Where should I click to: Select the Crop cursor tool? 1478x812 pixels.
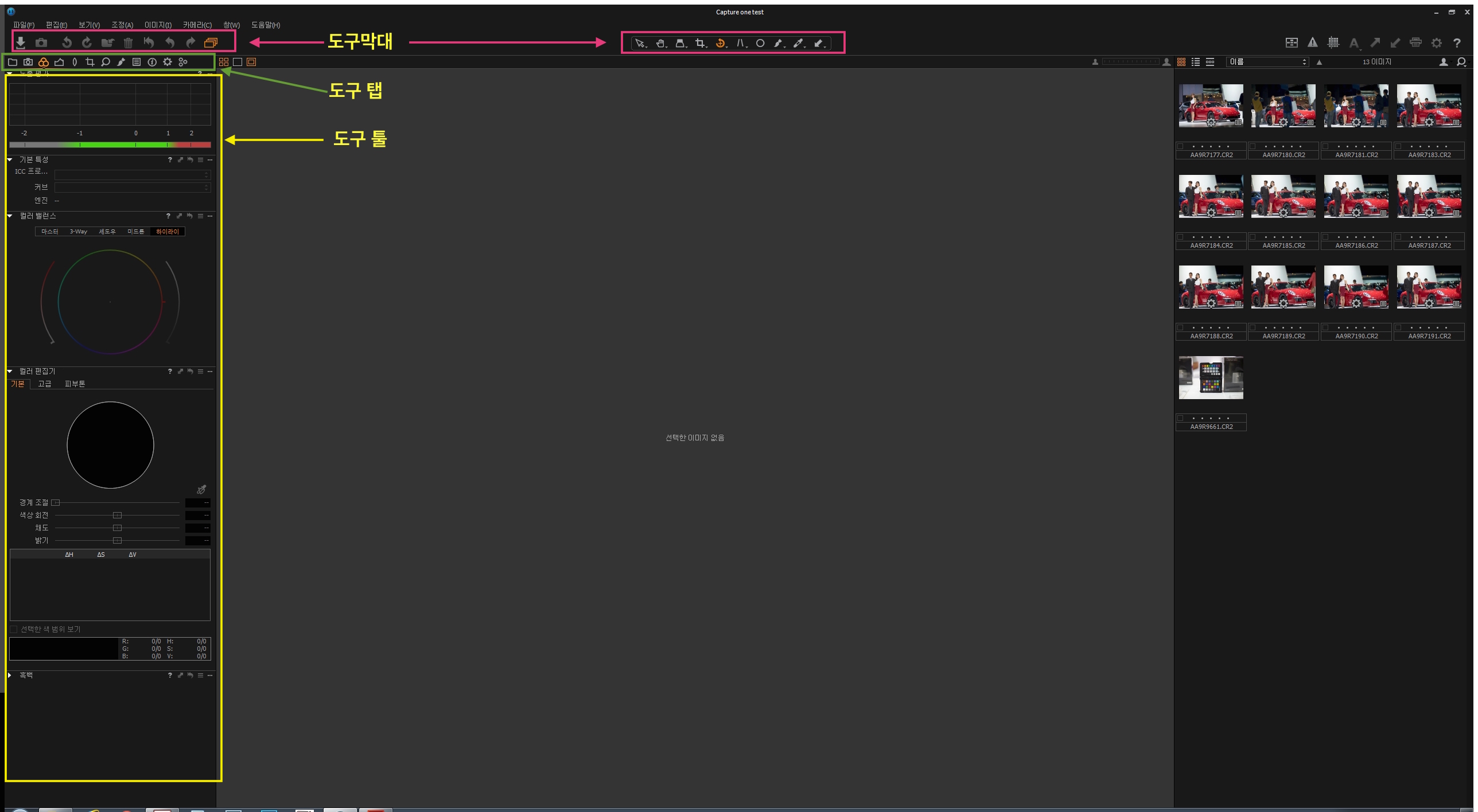click(x=699, y=43)
